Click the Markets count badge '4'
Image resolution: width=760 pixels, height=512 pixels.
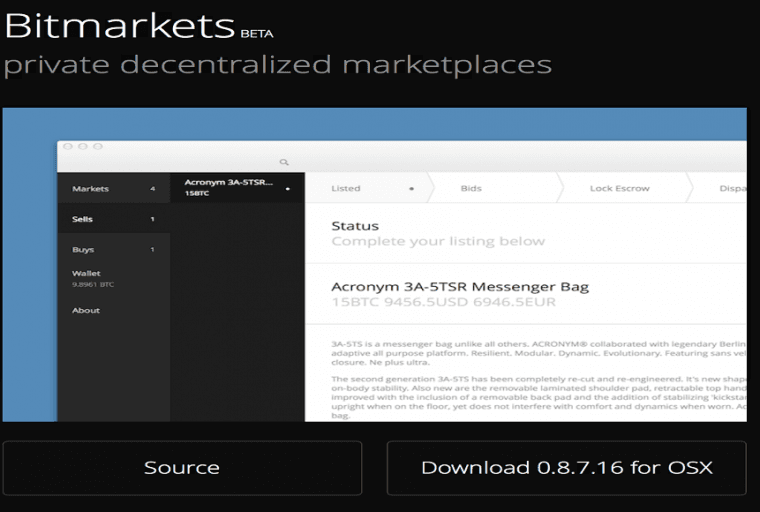(x=153, y=189)
